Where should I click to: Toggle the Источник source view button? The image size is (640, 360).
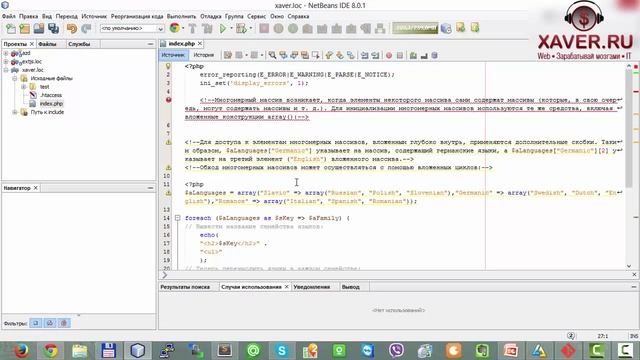(x=173, y=55)
